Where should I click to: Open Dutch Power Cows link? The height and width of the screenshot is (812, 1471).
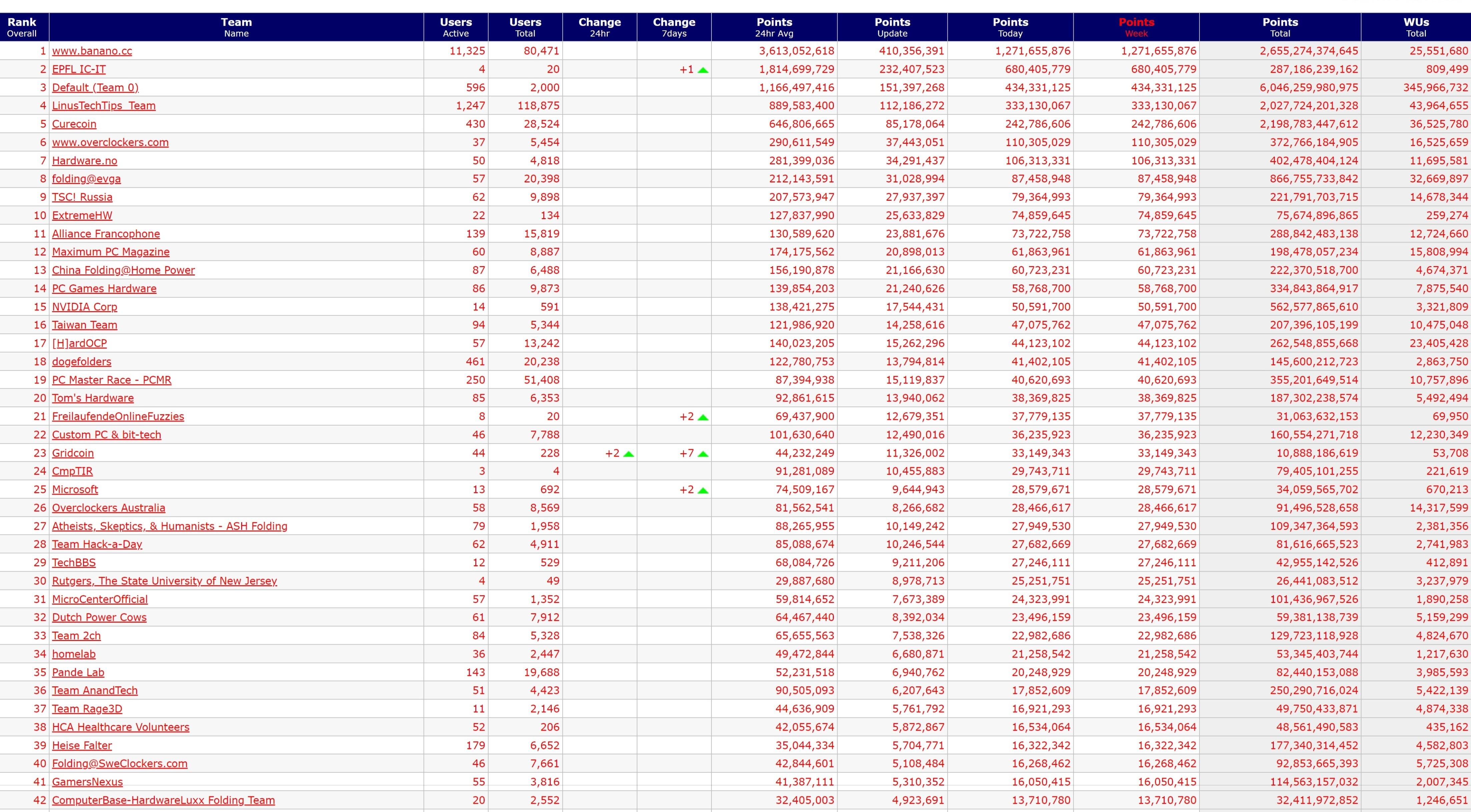(99, 617)
